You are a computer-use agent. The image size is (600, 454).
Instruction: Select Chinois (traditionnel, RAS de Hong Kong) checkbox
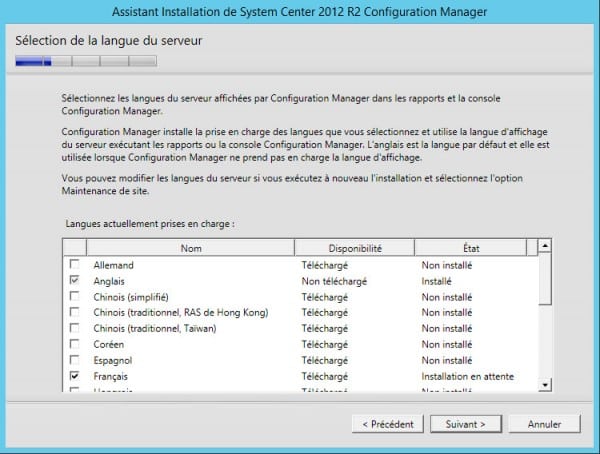tap(75, 313)
